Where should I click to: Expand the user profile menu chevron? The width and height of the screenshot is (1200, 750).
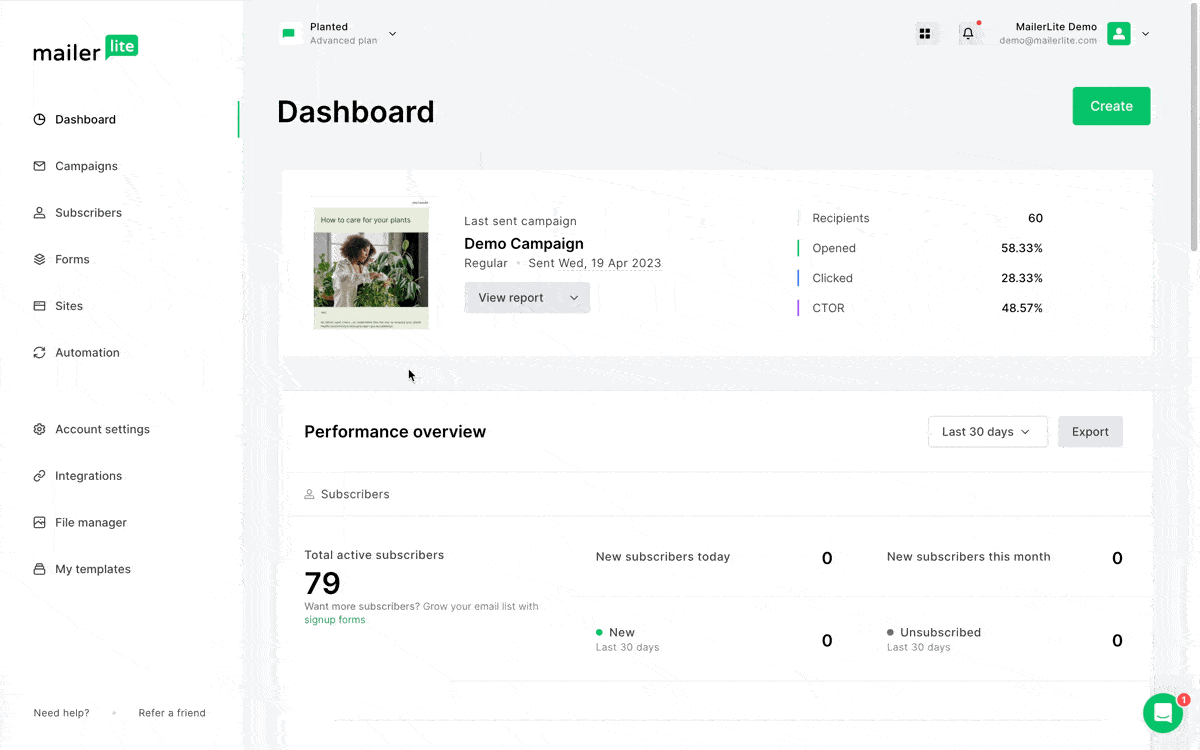coord(1145,34)
